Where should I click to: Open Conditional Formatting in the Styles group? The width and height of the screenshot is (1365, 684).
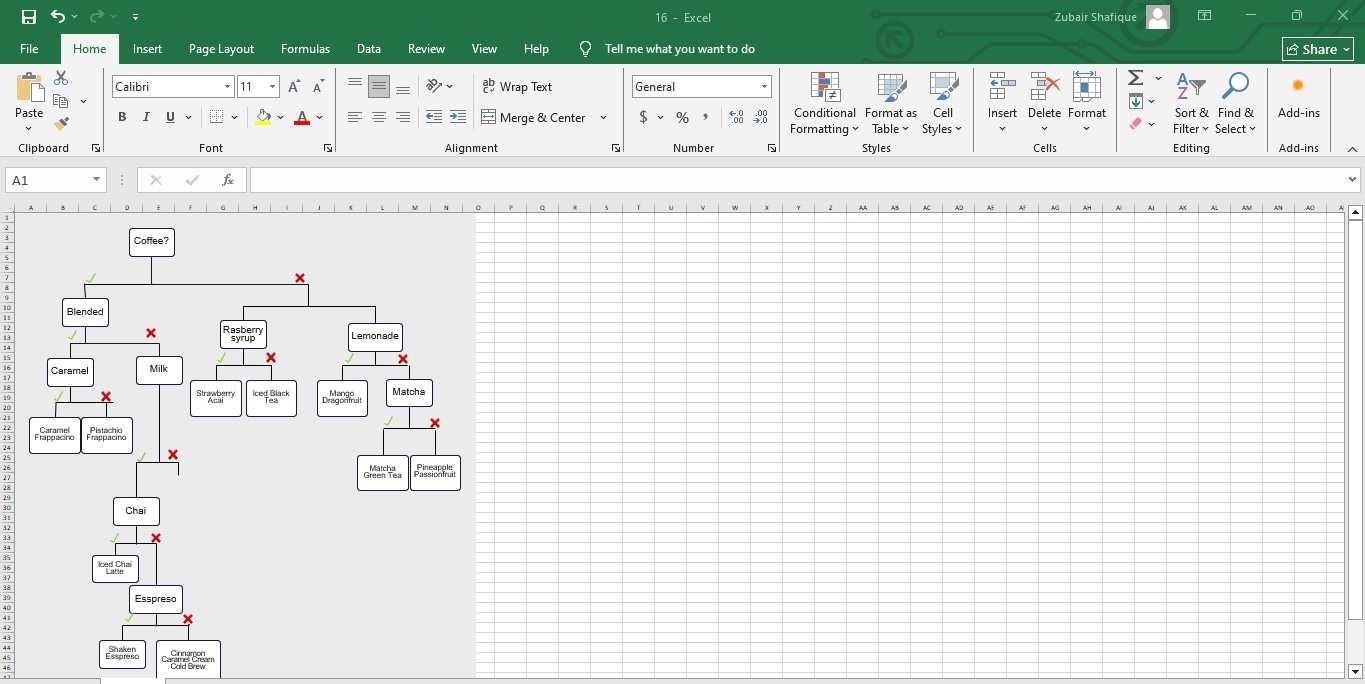[x=824, y=104]
